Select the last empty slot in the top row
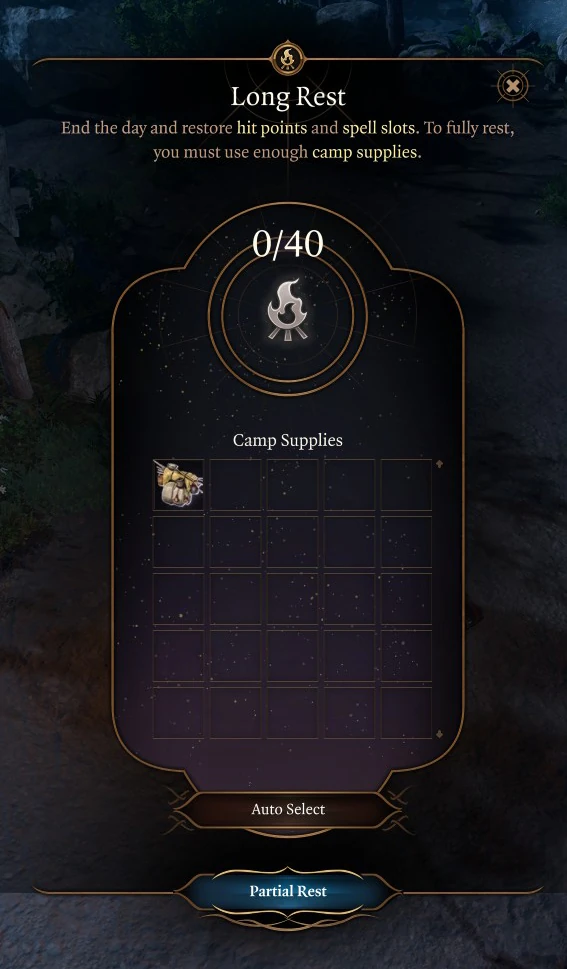567x969 pixels. [406, 484]
